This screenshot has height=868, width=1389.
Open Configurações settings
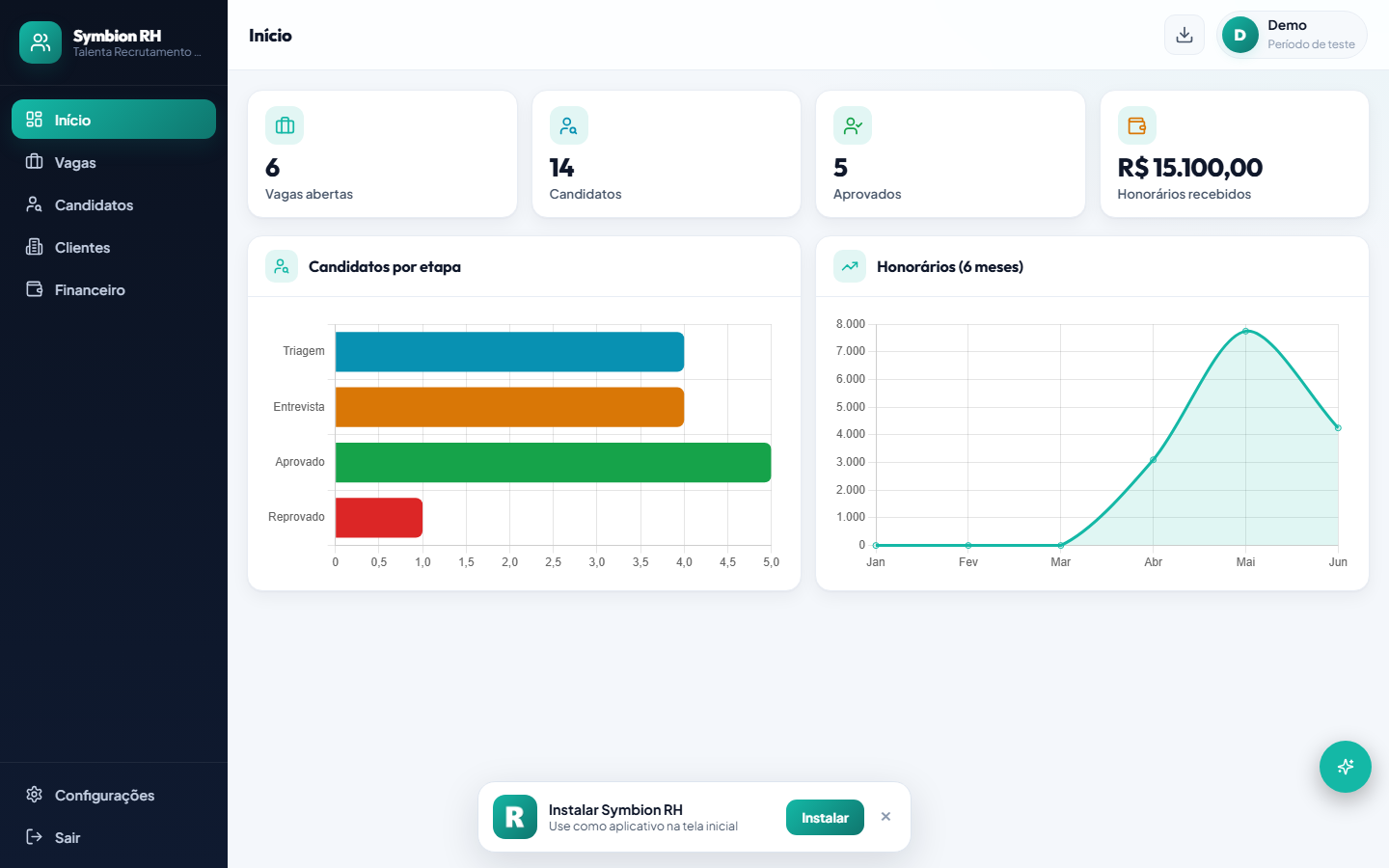coord(114,795)
